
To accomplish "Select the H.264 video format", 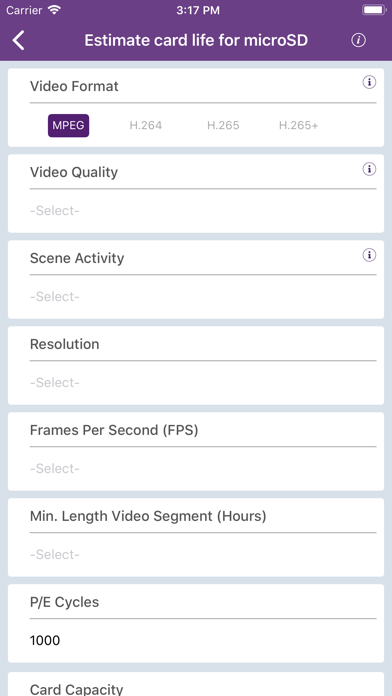I will [146, 126].
